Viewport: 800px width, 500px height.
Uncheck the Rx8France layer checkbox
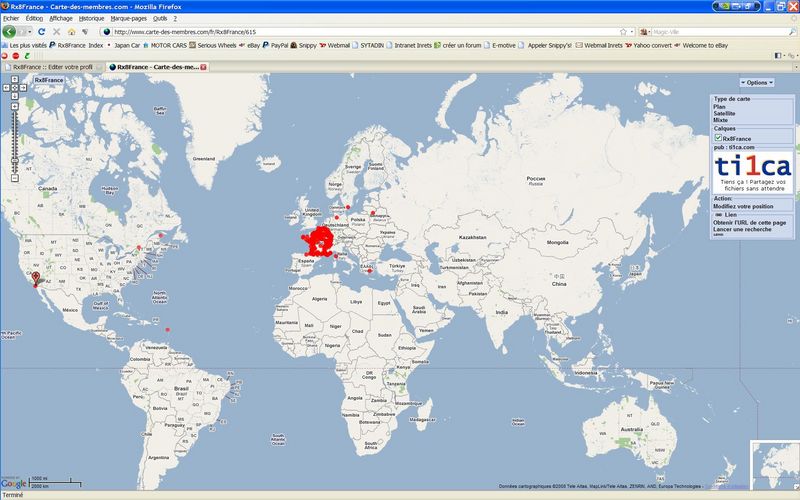click(x=717, y=138)
